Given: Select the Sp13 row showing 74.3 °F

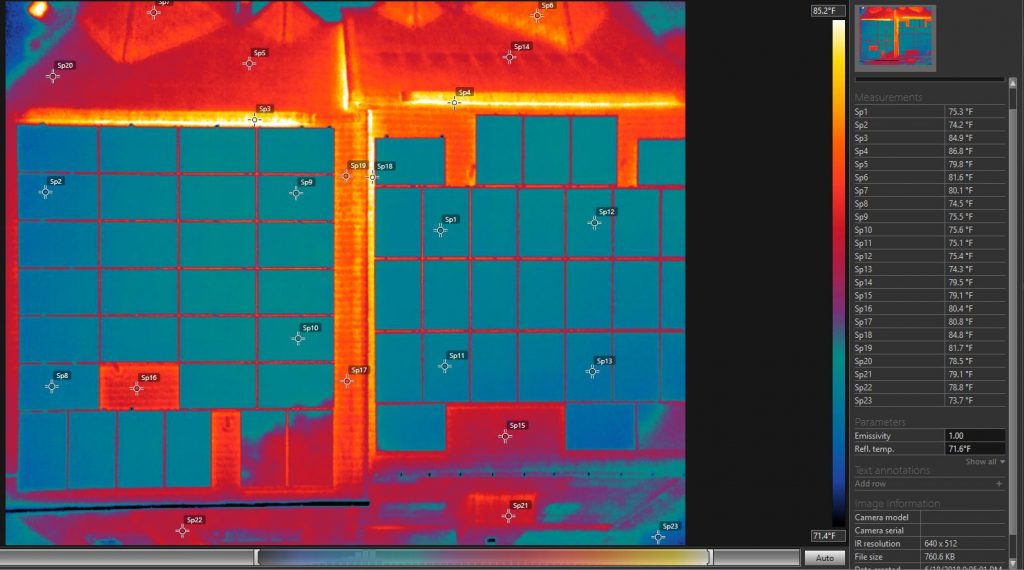Looking at the screenshot, I should coord(929,269).
